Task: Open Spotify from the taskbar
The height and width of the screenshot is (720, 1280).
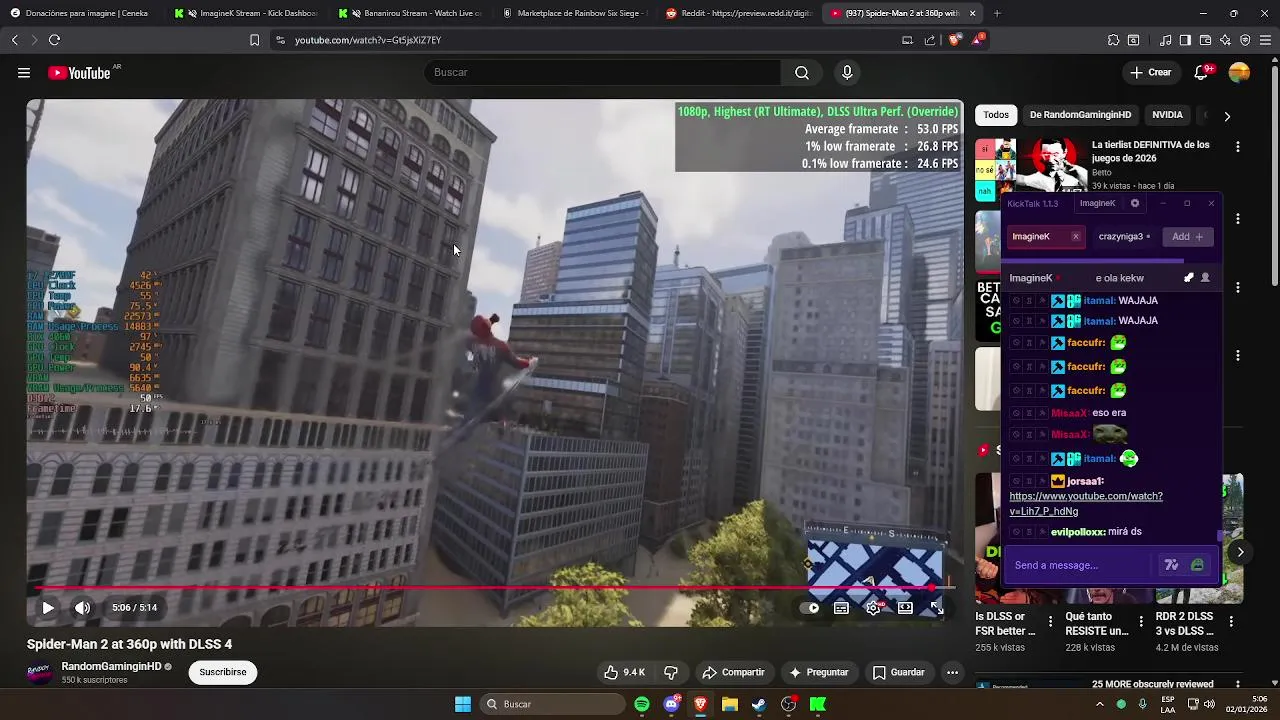Action: 642,704
